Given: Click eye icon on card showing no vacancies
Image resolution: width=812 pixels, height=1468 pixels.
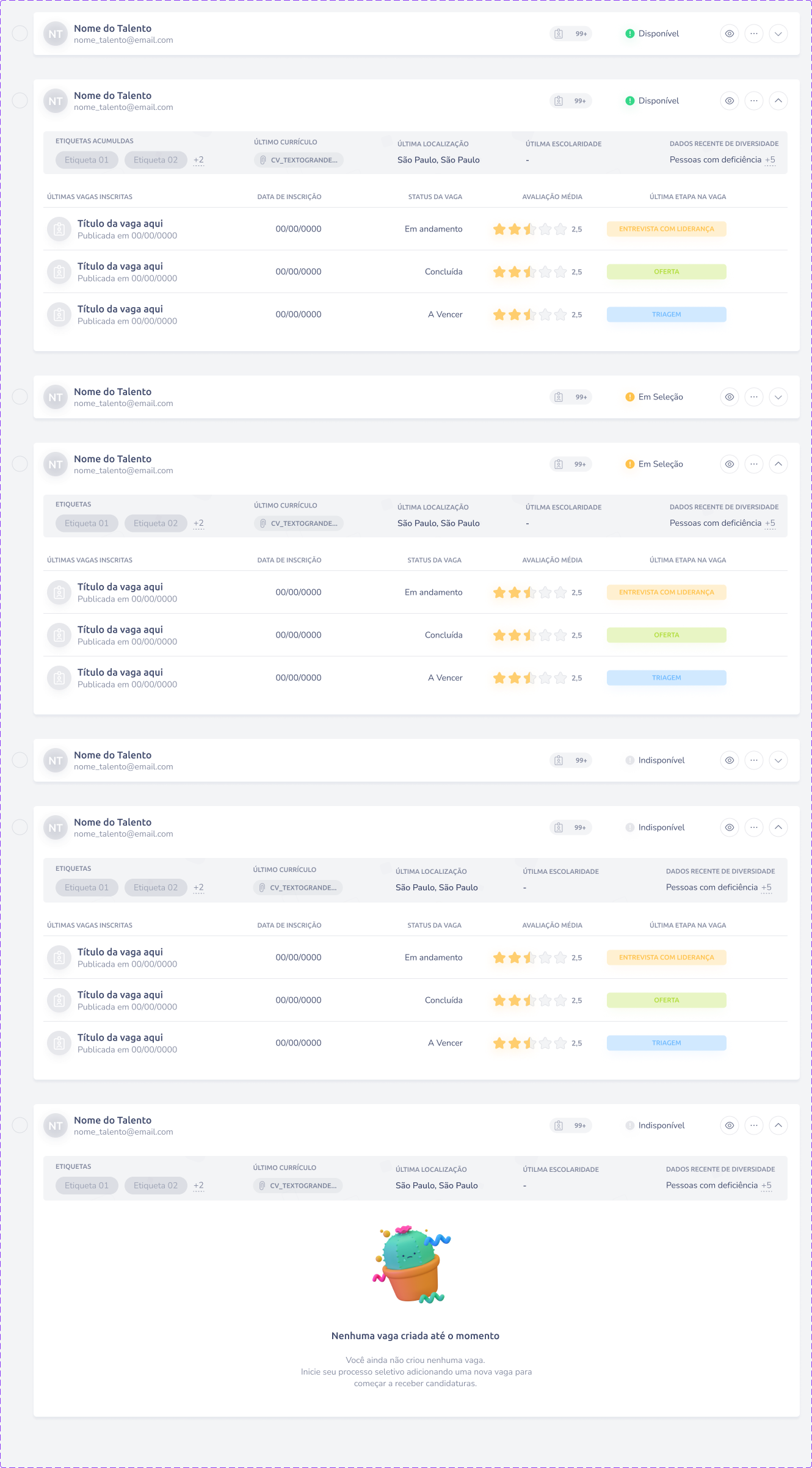Looking at the screenshot, I should [729, 1125].
